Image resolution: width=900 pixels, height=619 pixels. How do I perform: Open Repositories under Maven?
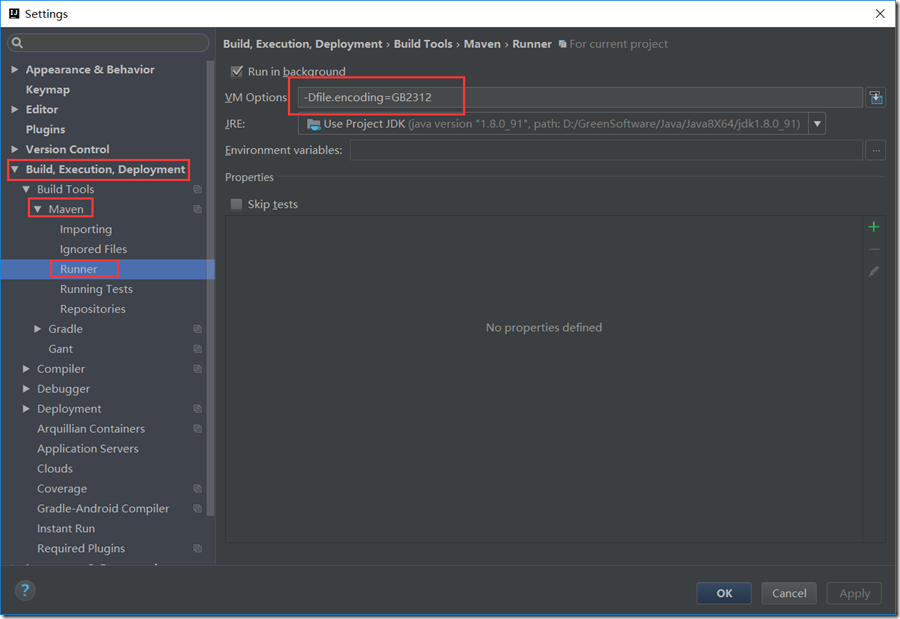coord(93,309)
